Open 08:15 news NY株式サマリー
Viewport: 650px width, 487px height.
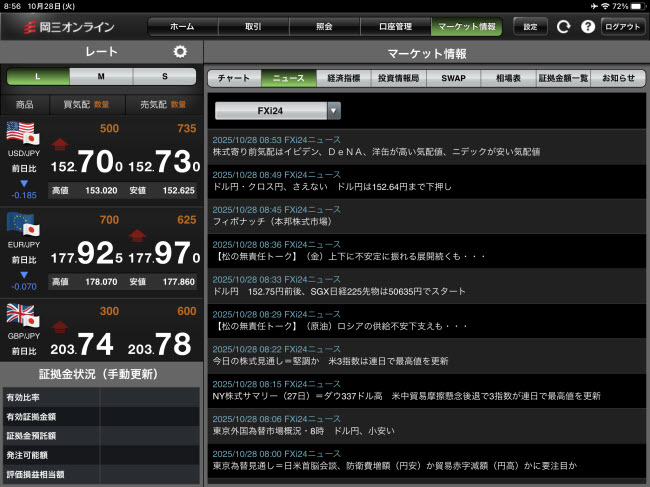(427, 390)
